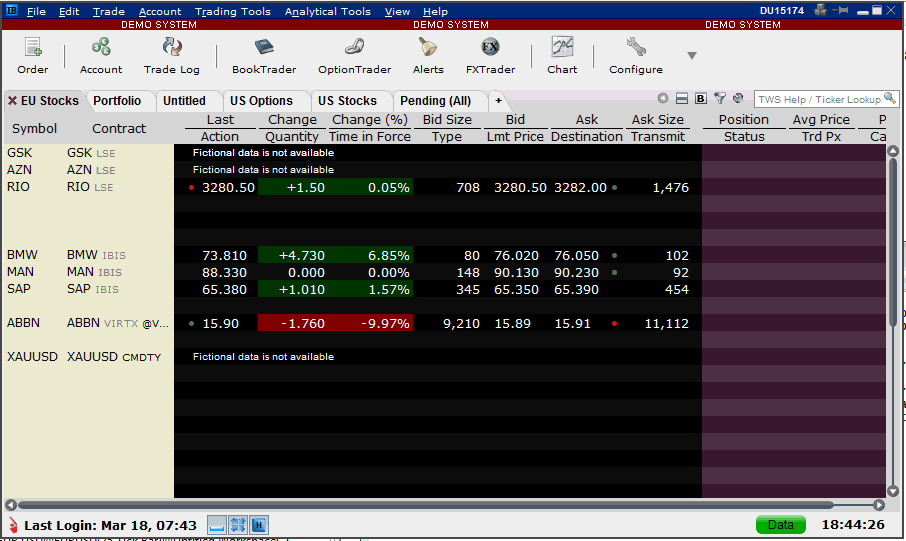Screen dimensions: 906x541
Task: Open the Help menu
Action: click(x=435, y=11)
